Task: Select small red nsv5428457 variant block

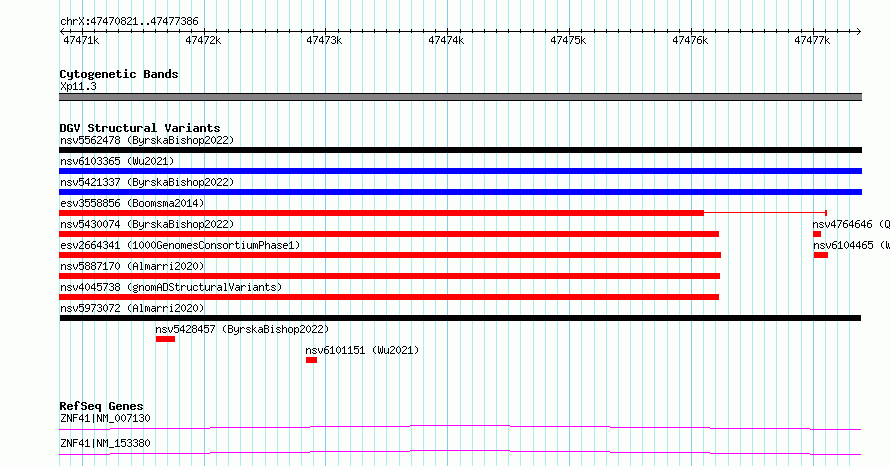Action: pos(165,339)
